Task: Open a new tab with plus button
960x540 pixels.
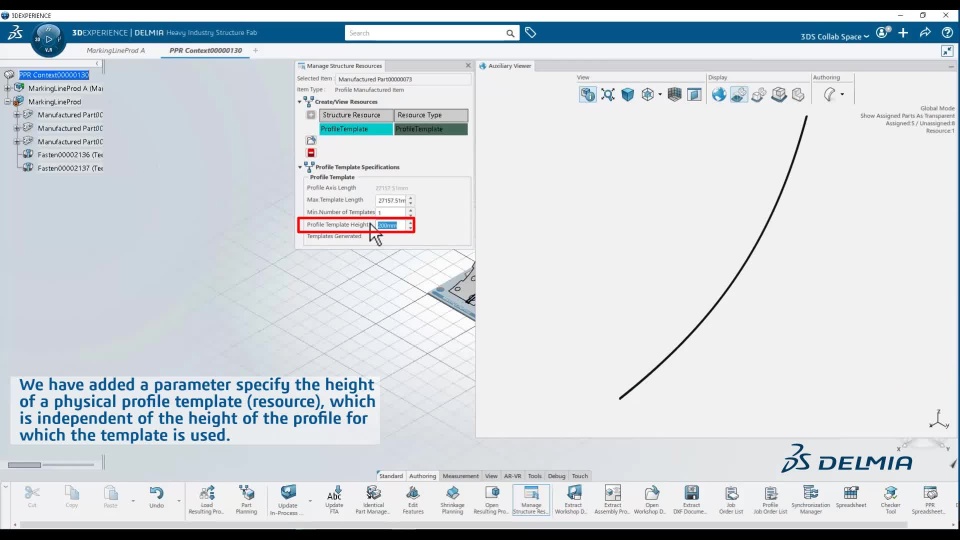Action: (x=255, y=50)
